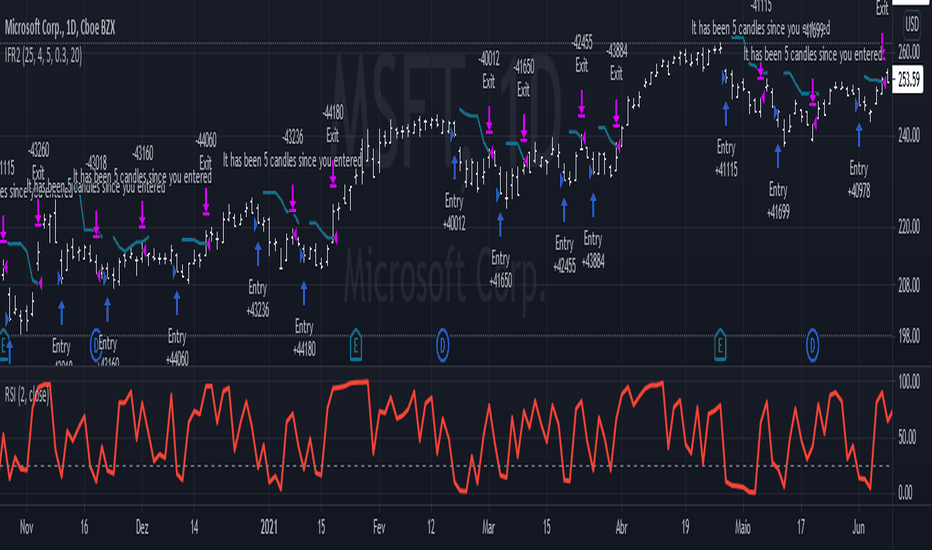The width and height of the screenshot is (932, 550).
Task: Click the dividend D marker near Maio 17
Action: [812, 345]
